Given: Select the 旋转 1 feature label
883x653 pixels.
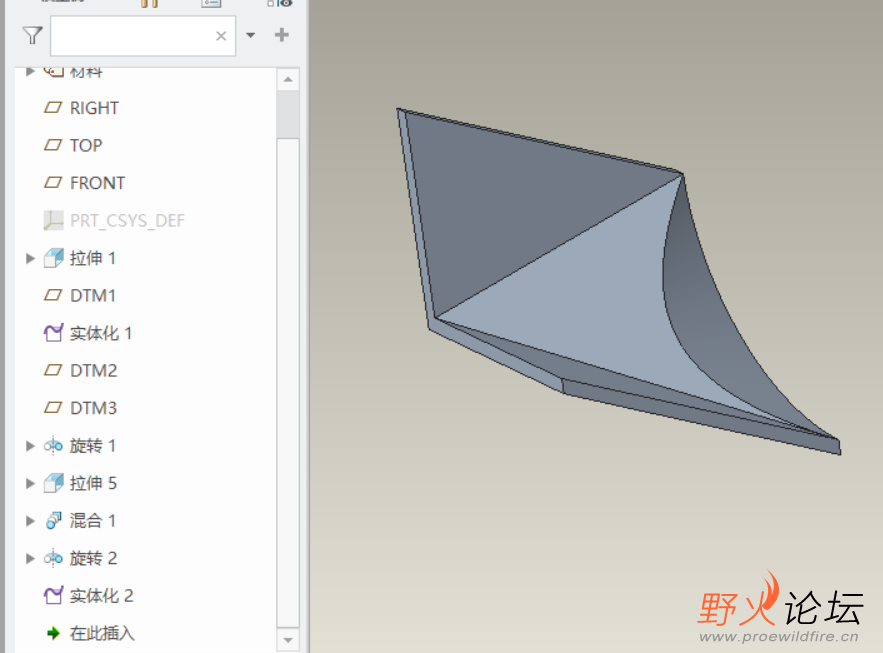Looking at the screenshot, I should 93,446.
